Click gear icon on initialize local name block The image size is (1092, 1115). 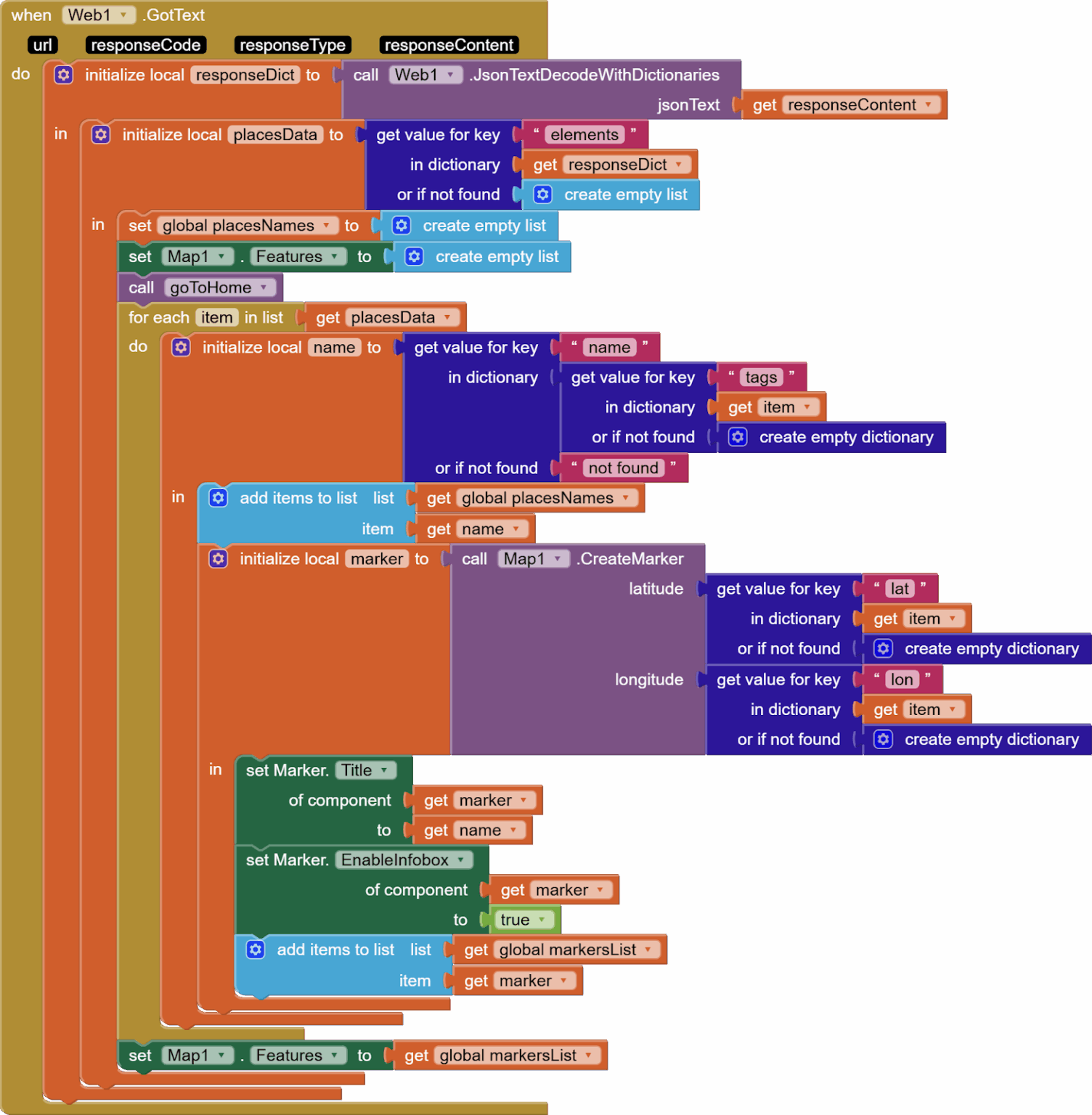click(x=181, y=347)
